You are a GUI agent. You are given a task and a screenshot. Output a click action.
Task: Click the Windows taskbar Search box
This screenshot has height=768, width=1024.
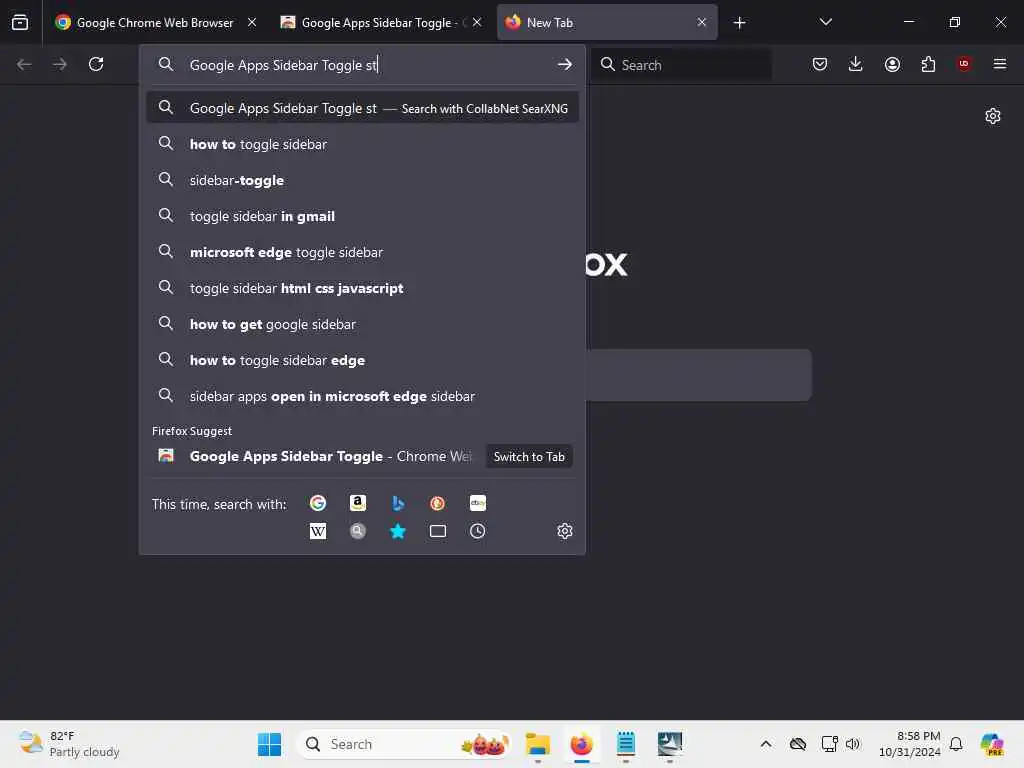coord(404,744)
